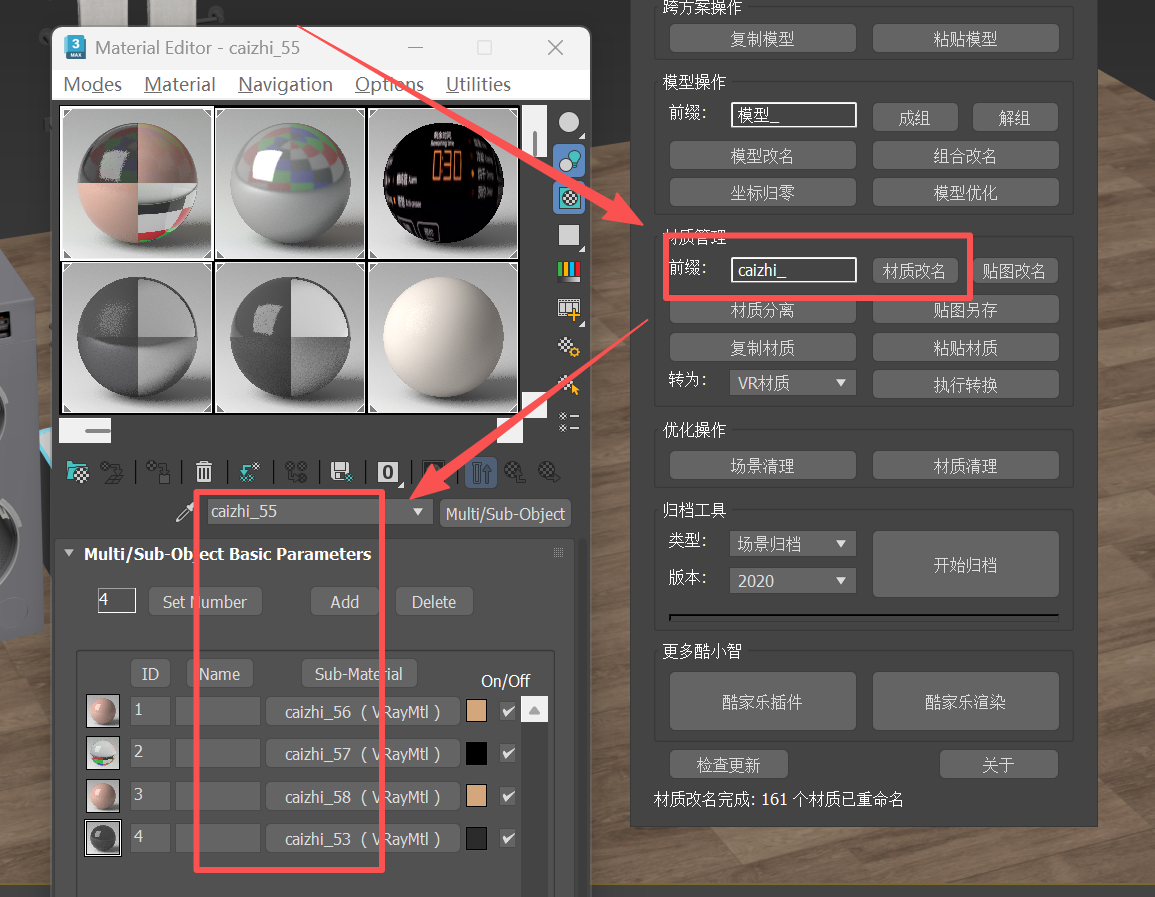
Task: Open the caizhi_55 material name dropdown arrow
Action: 418,512
